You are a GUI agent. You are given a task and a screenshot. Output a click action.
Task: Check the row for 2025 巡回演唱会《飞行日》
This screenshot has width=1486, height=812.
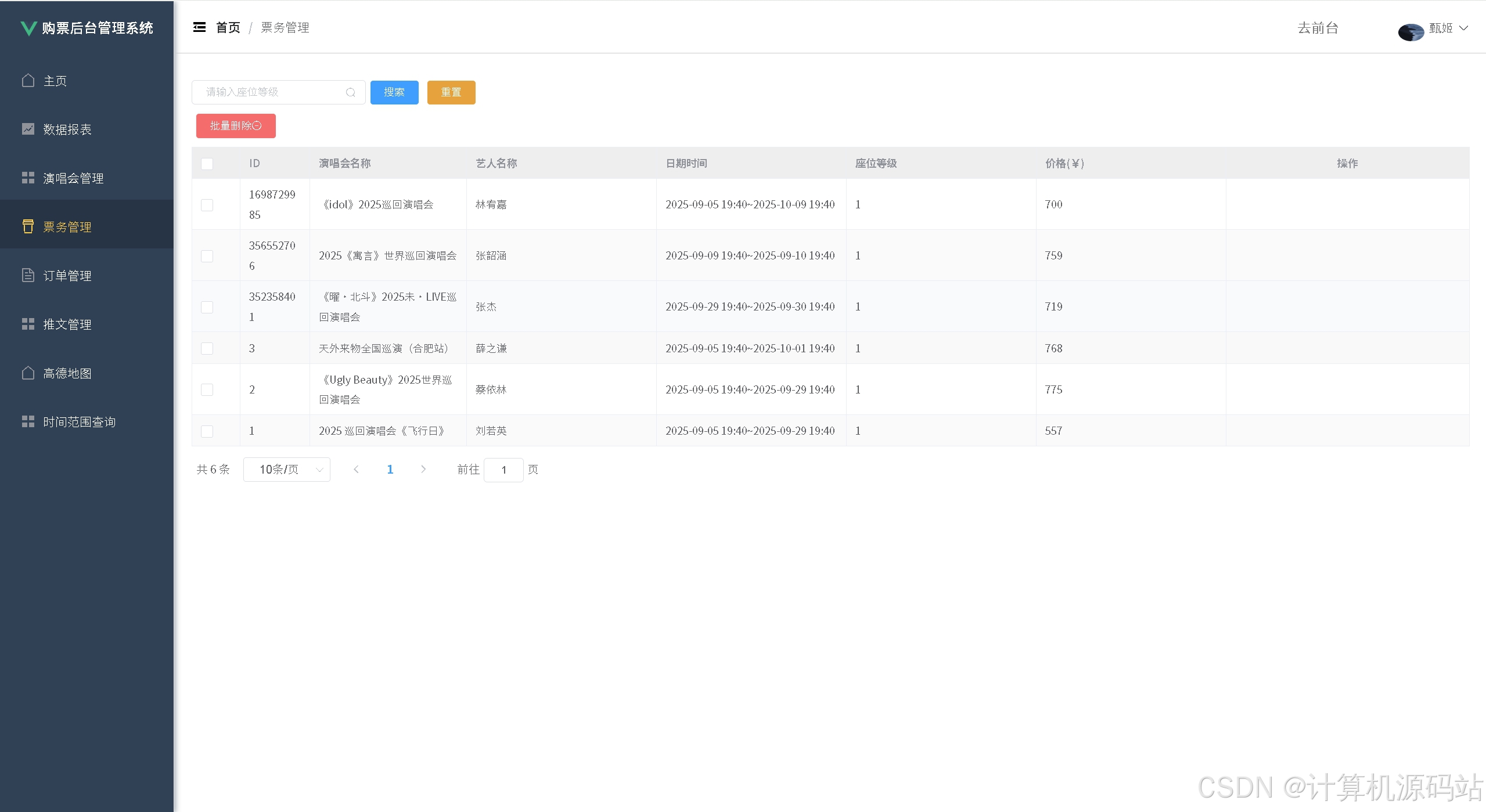point(207,431)
